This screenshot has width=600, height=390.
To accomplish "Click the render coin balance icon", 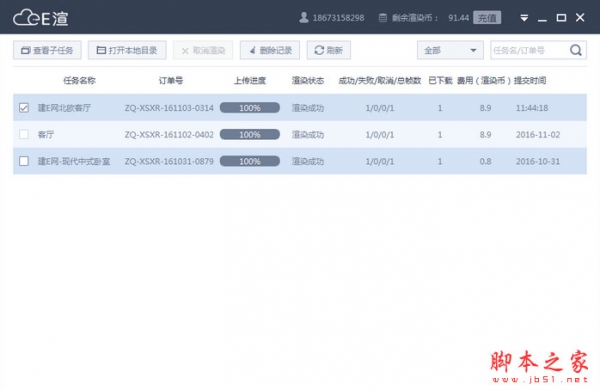I will (382, 18).
